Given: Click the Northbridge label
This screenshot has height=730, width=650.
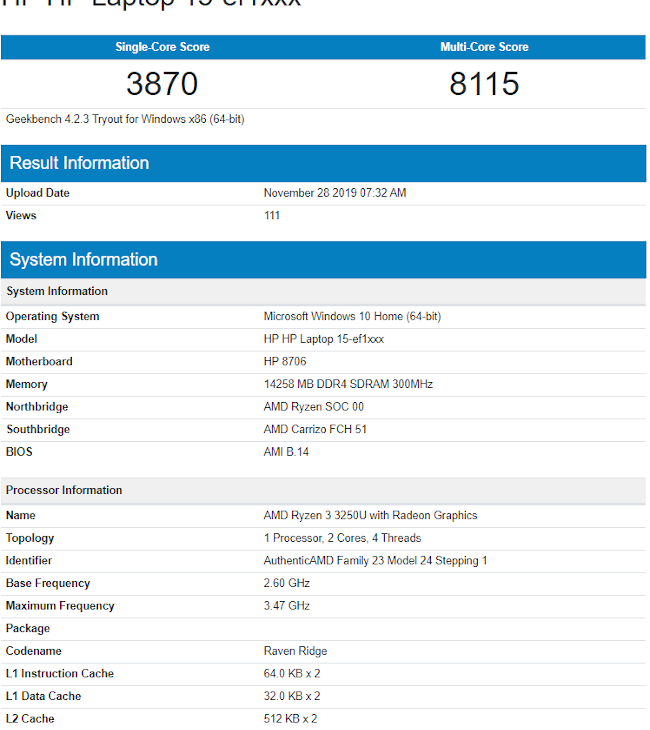Looking at the screenshot, I should click(37, 407).
